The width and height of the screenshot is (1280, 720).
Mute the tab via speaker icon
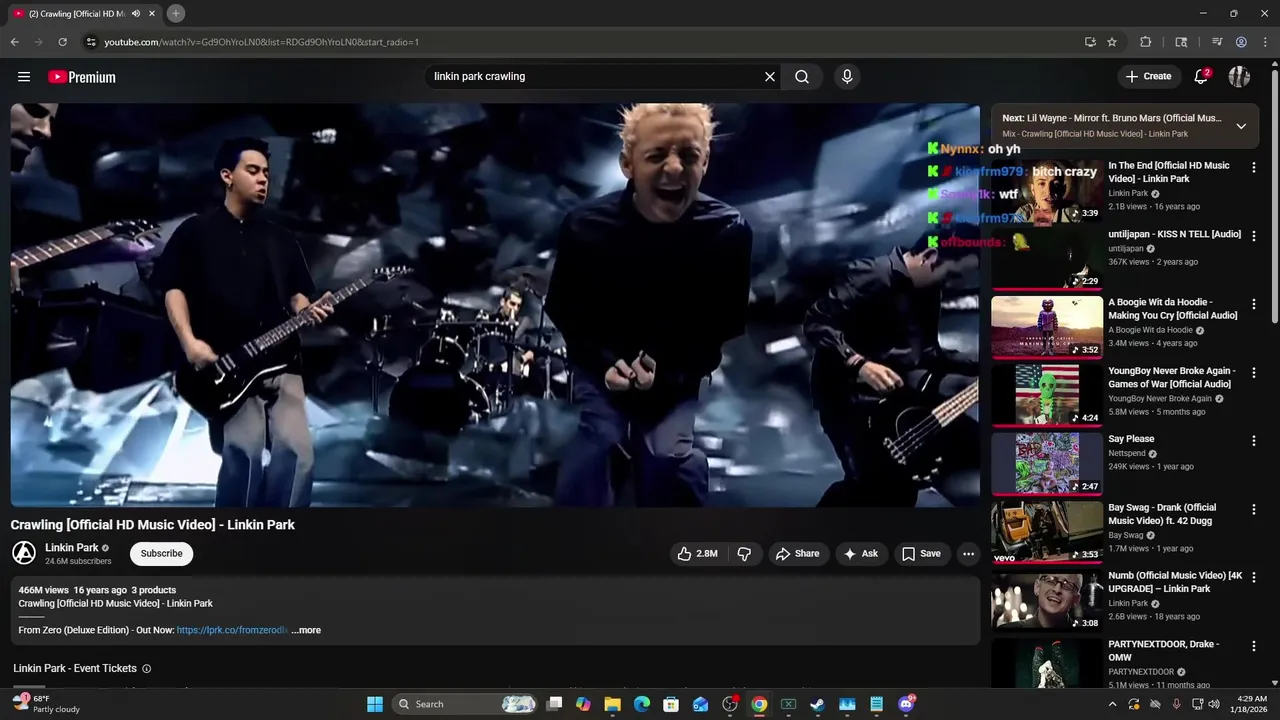(x=135, y=13)
